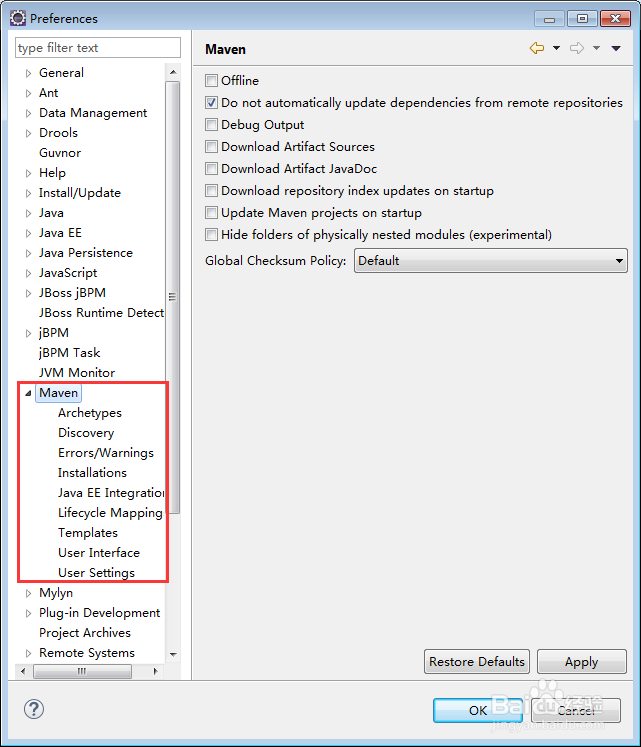Check Download Artifact Sources

point(212,146)
